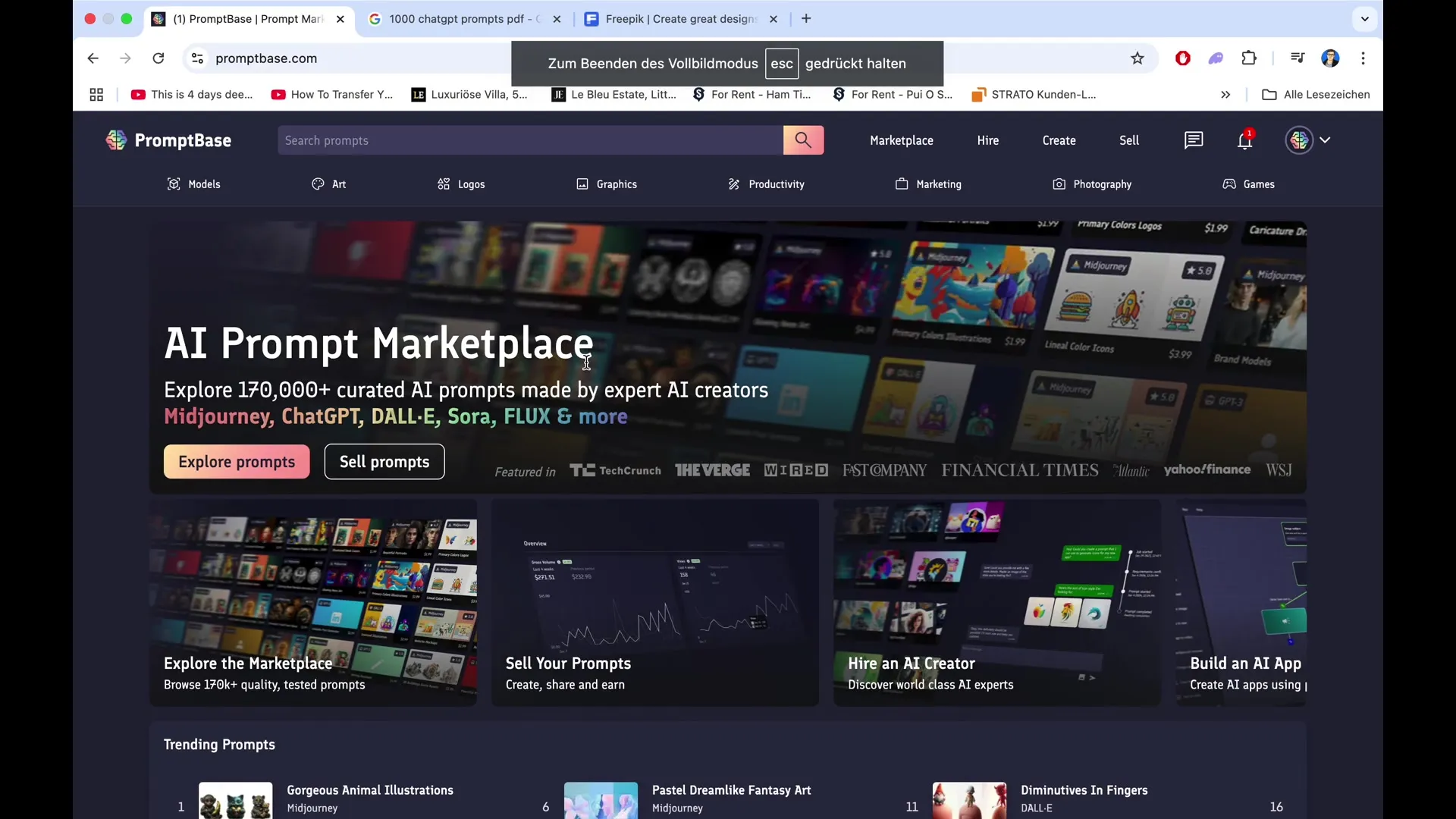Open the Games category icon

pos(1229,184)
